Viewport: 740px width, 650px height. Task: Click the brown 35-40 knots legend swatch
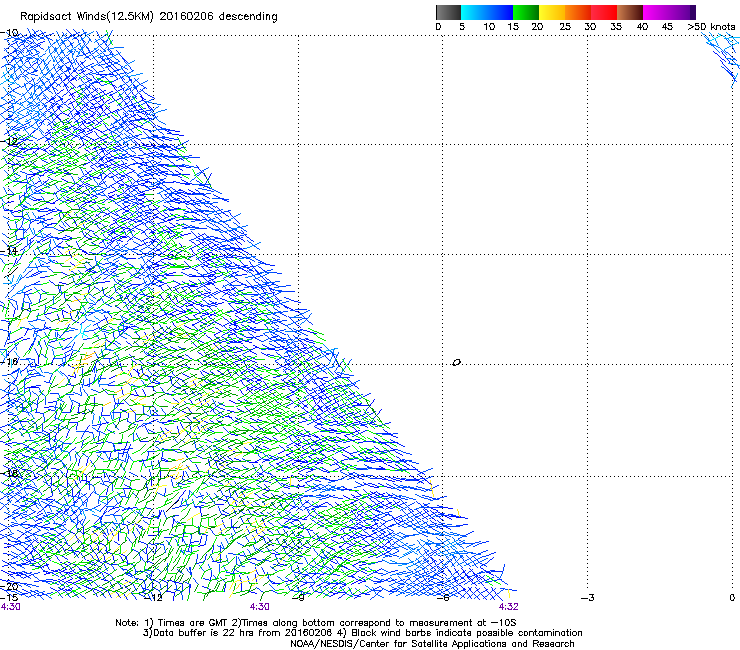click(x=630, y=12)
